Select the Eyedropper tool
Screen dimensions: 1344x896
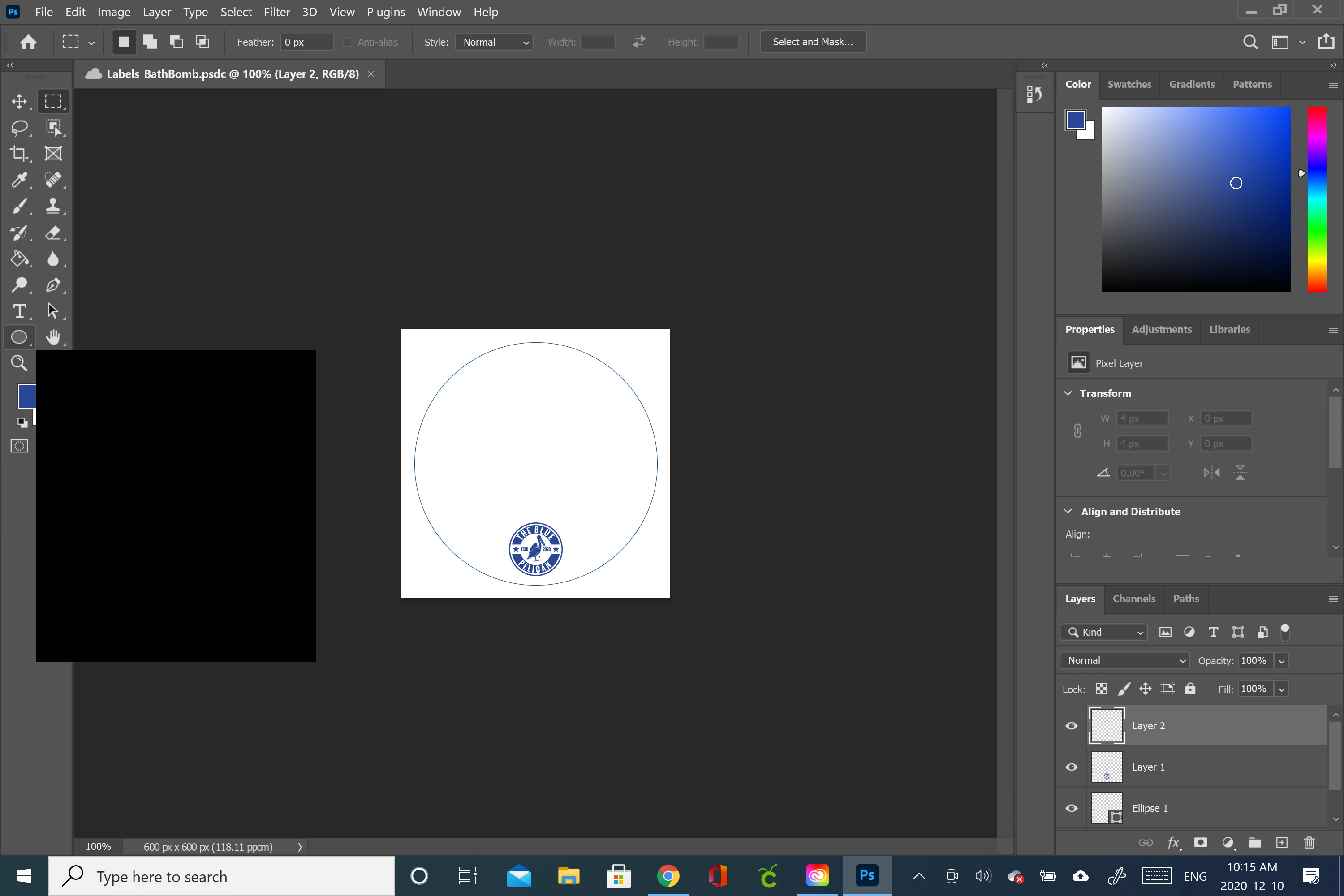coord(19,180)
